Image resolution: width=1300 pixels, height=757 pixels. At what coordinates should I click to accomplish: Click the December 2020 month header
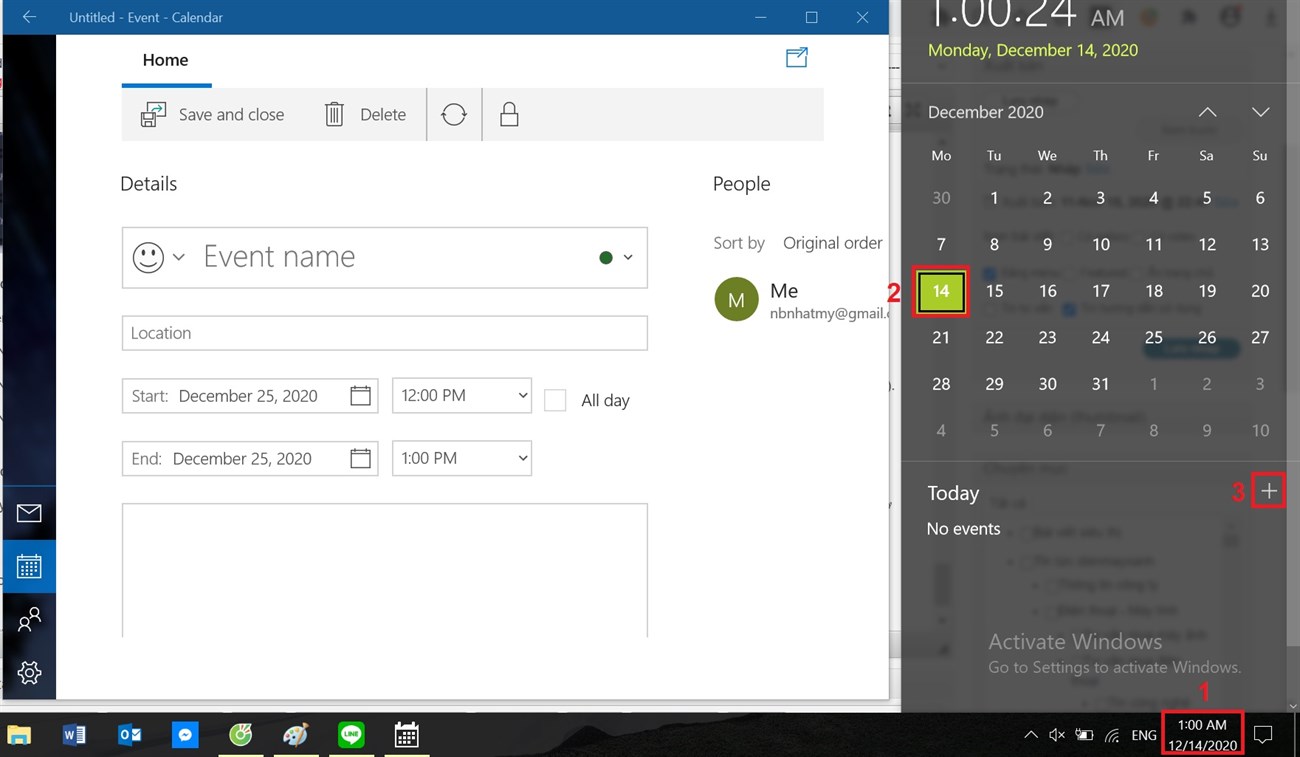point(985,112)
